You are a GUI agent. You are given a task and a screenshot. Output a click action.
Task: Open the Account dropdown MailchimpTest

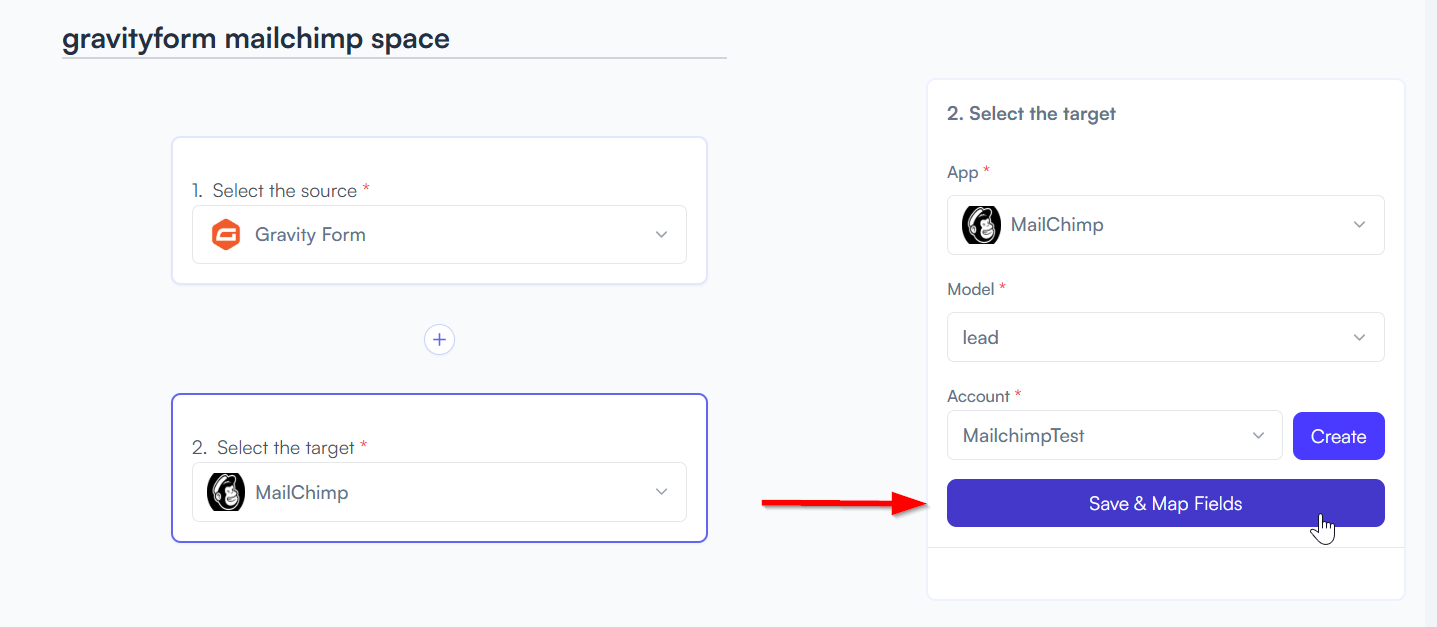(x=1114, y=436)
